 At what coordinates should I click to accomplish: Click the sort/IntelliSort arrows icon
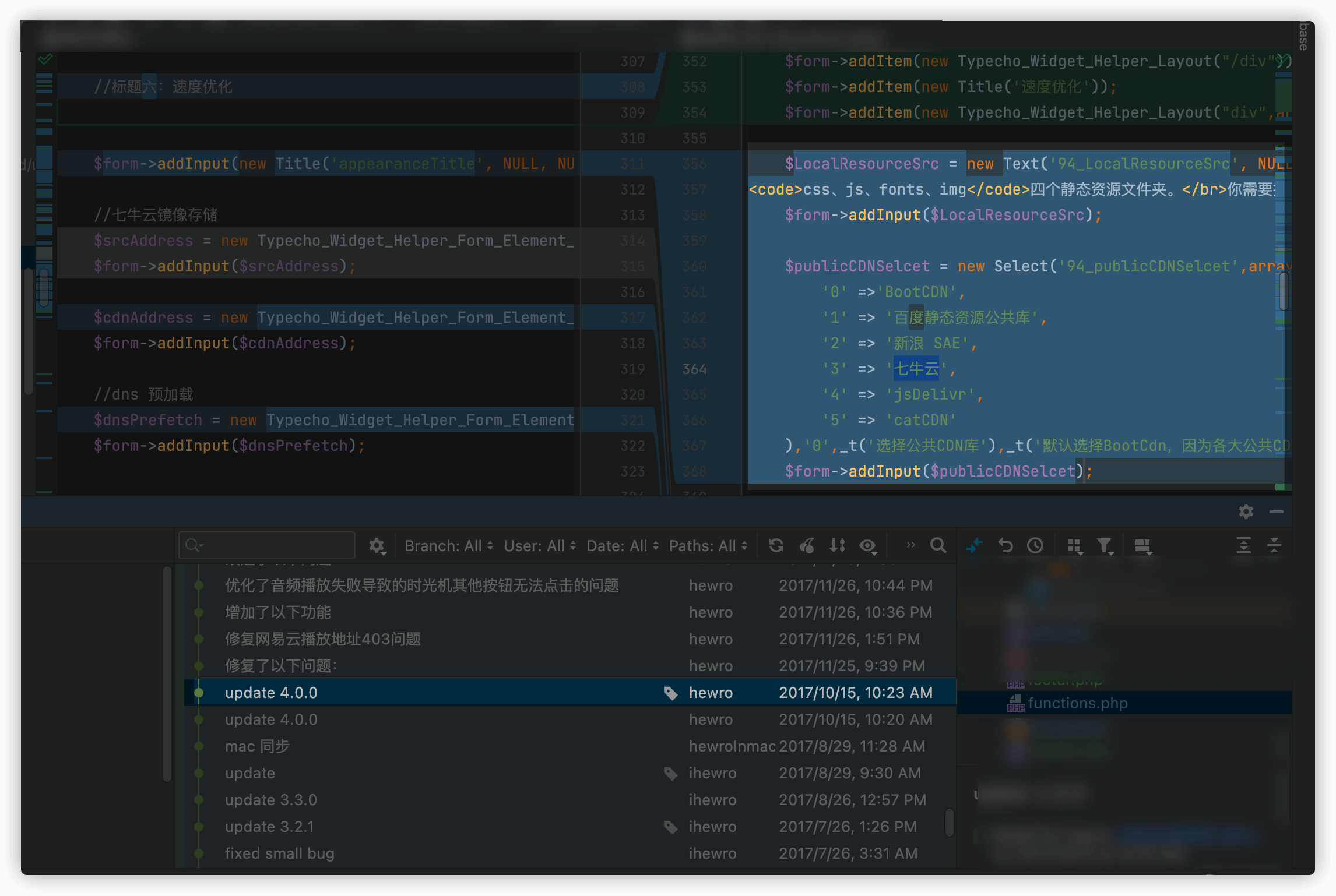838,546
